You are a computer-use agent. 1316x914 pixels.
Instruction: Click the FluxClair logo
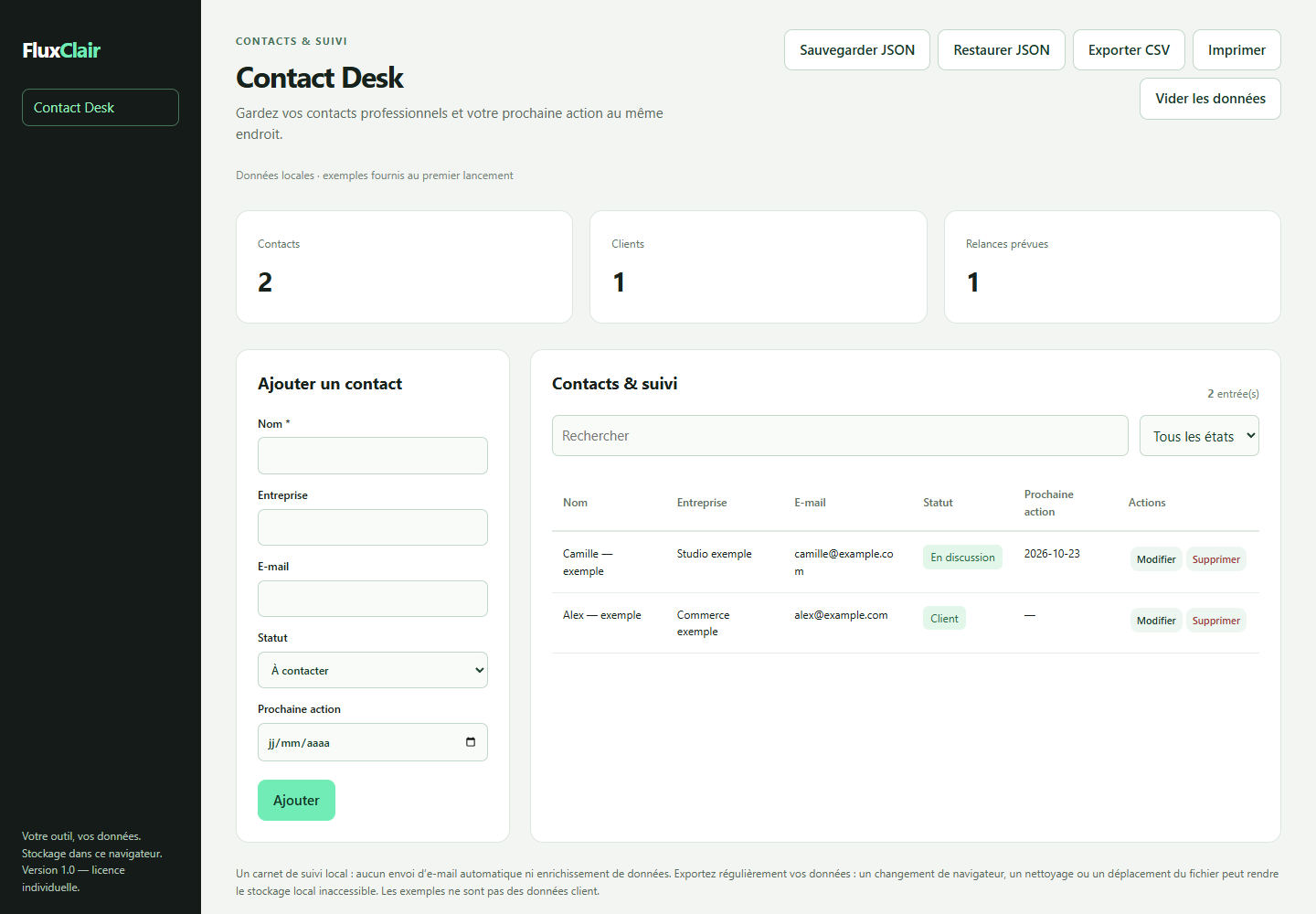pyautogui.click(x=61, y=50)
